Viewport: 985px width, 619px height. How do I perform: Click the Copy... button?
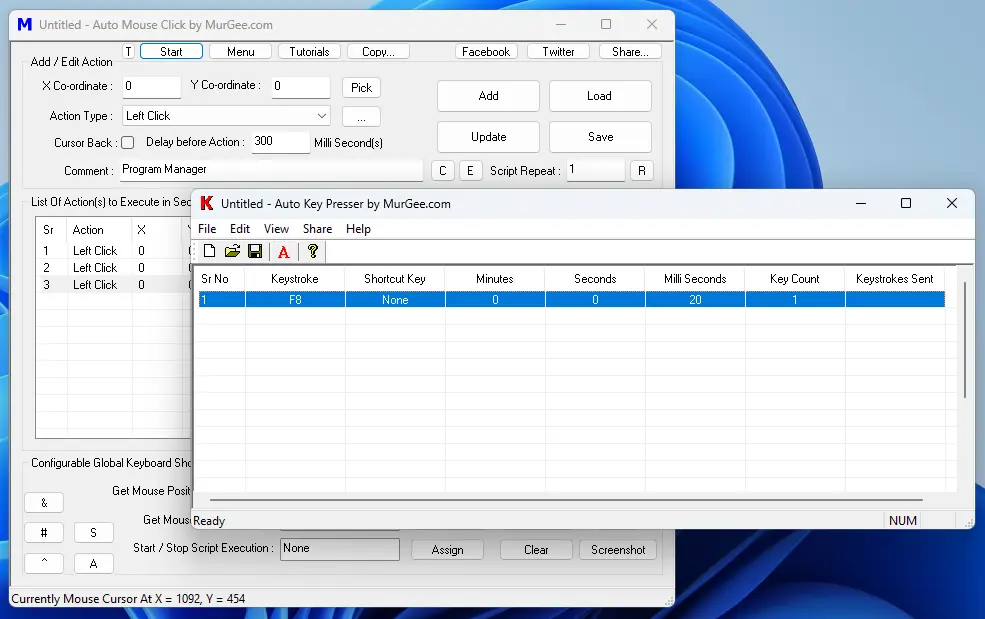tap(378, 52)
